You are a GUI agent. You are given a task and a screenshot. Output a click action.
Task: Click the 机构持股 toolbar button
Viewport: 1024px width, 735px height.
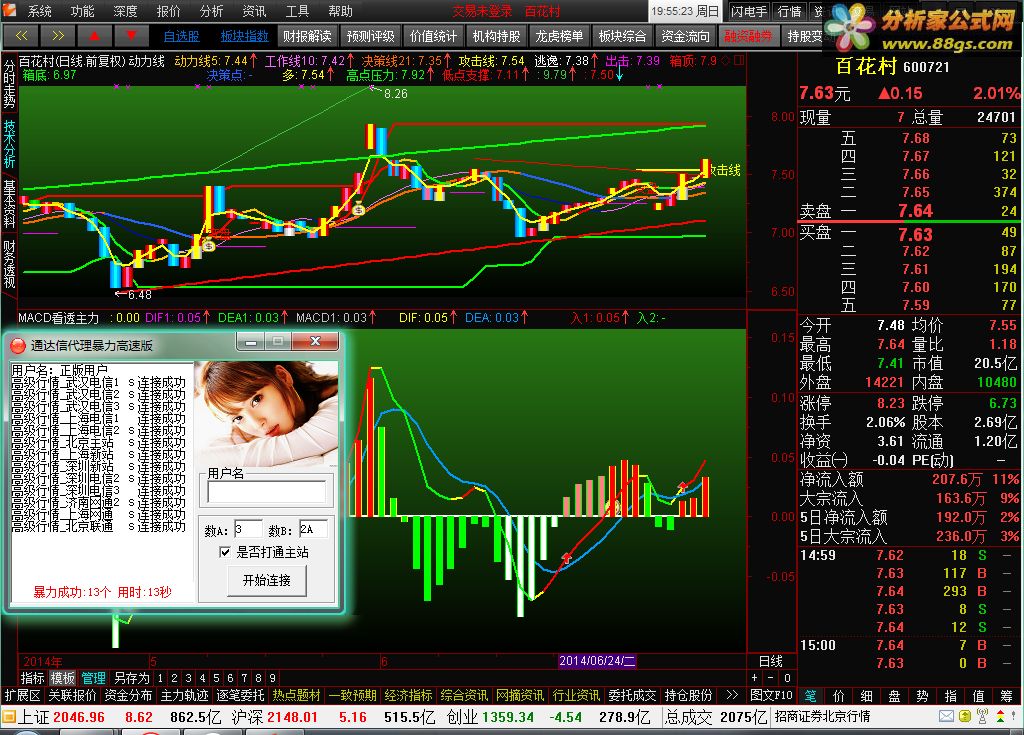point(496,36)
